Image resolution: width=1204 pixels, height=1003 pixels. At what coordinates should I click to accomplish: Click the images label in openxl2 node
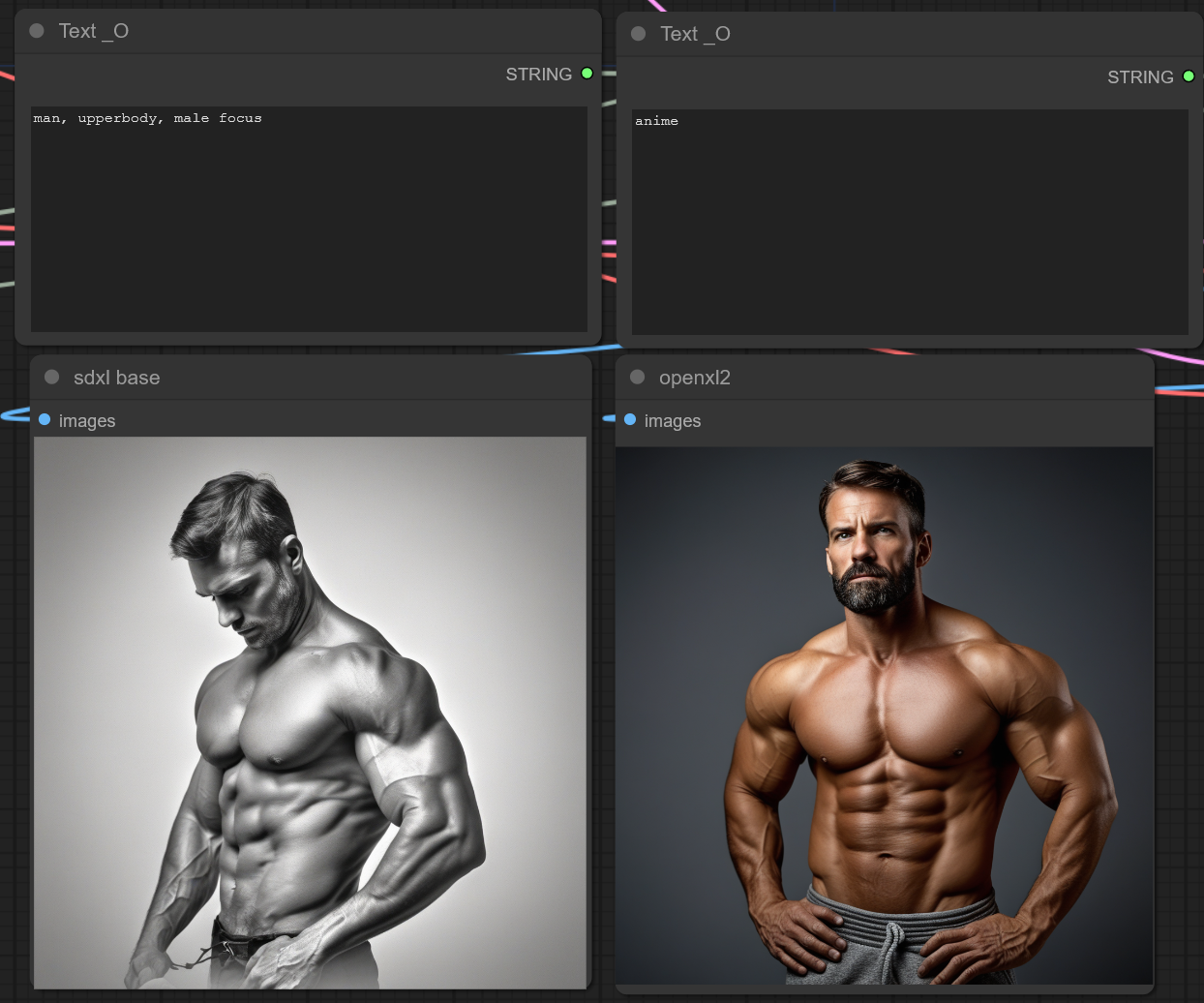point(672,421)
